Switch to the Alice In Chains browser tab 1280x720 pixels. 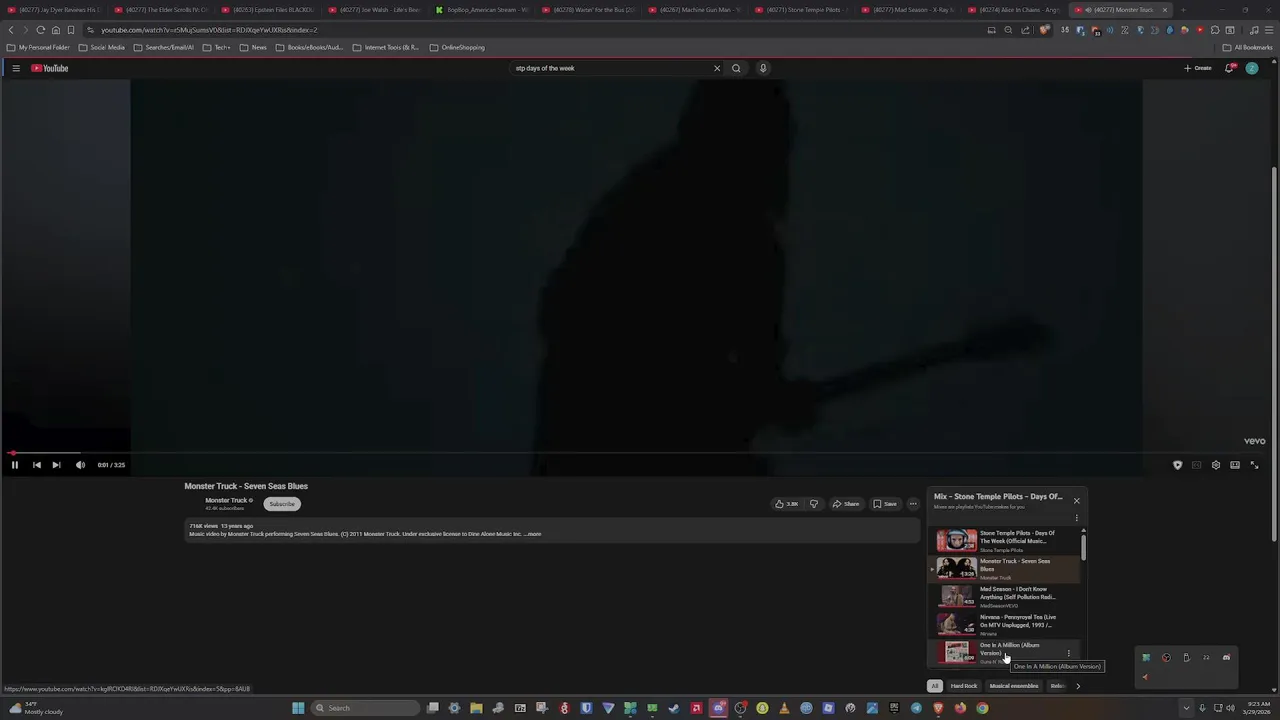pos(1014,10)
